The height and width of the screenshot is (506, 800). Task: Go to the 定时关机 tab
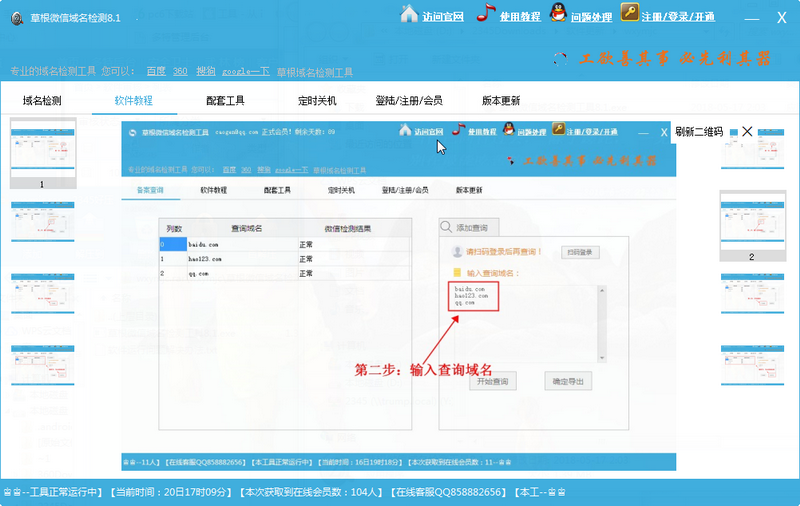pyautogui.click(x=317, y=100)
